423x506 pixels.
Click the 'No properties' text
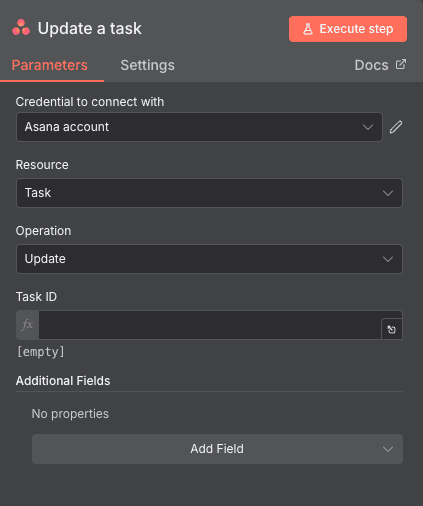(x=70, y=414)
